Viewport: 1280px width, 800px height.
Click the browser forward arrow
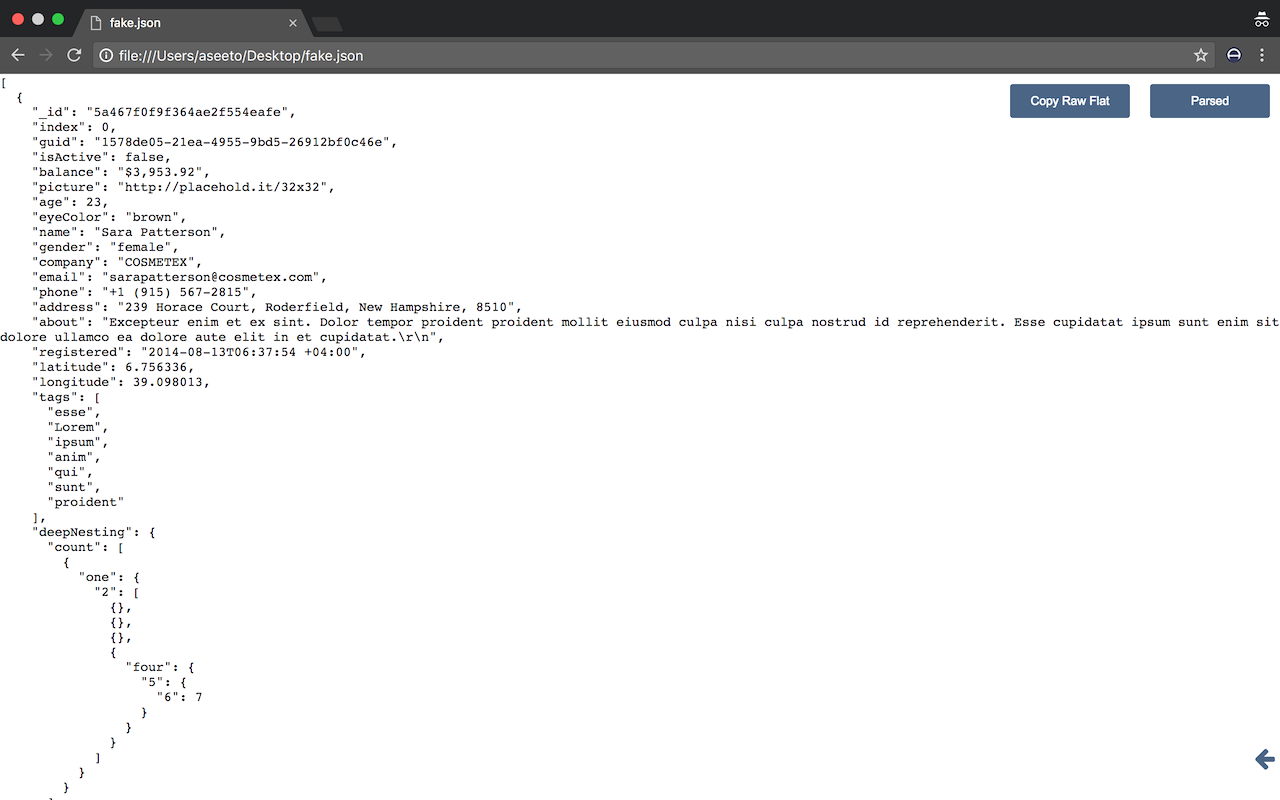pos(46,55)
